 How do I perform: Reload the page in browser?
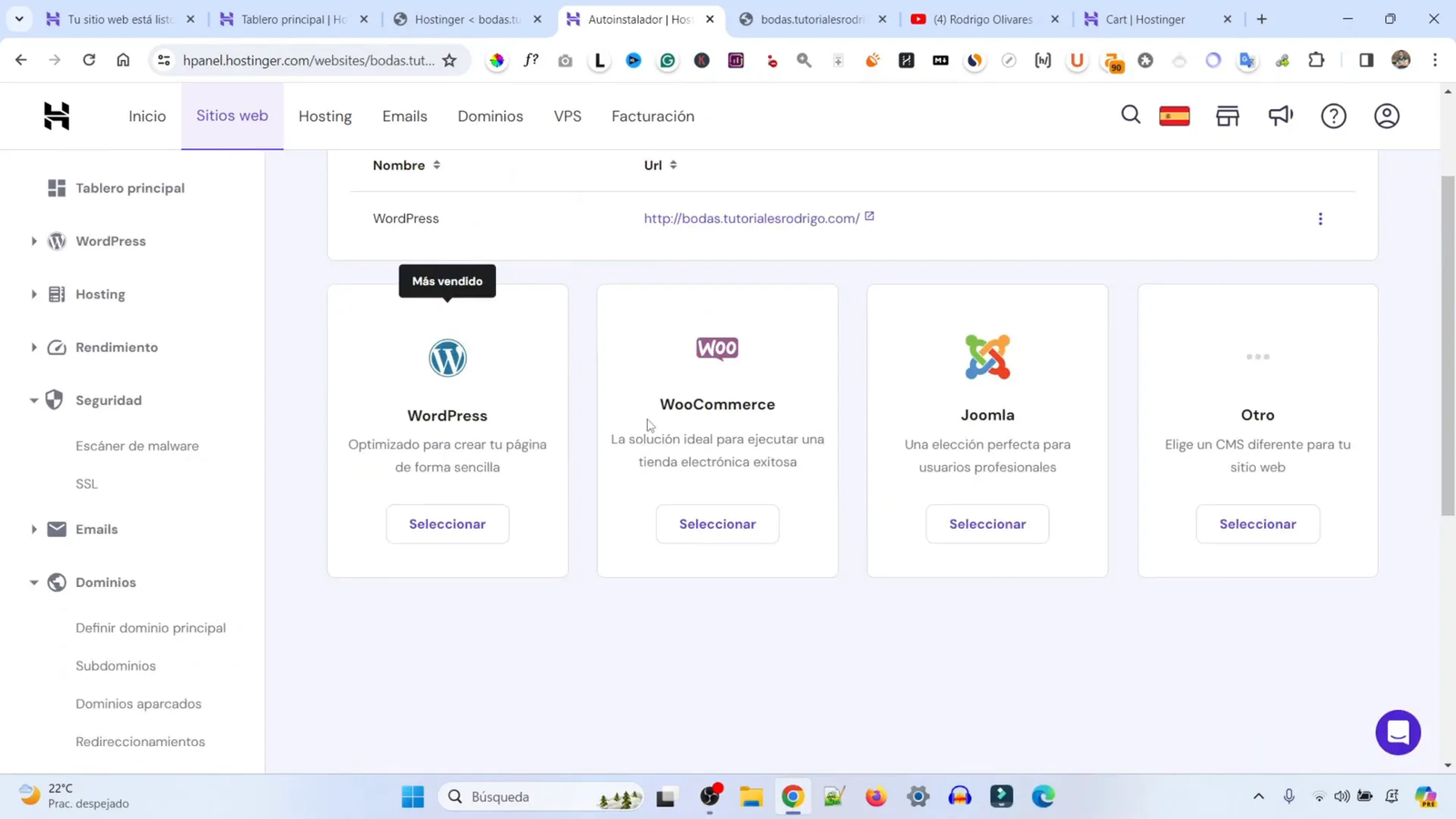coord(88,60)
